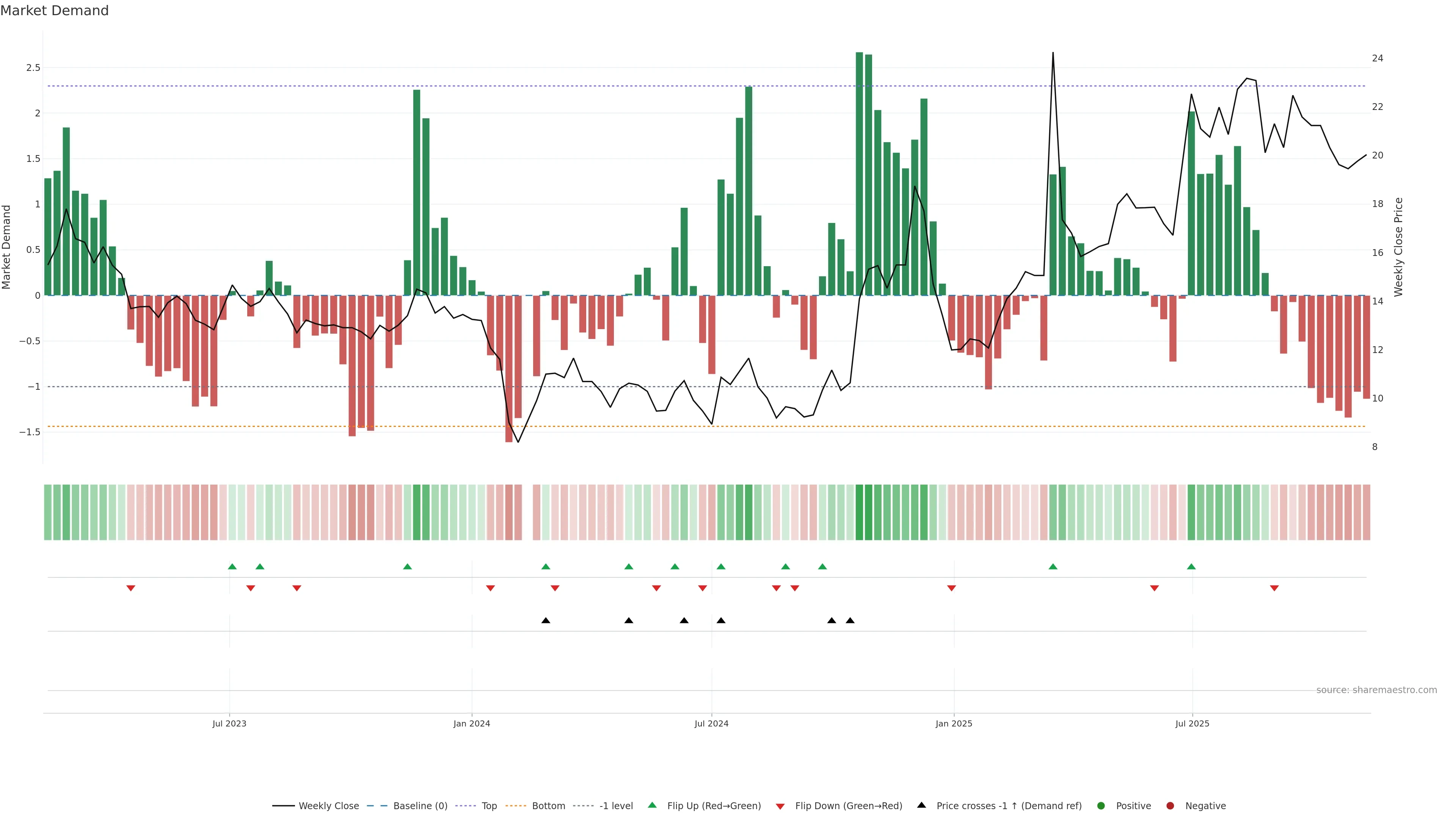The image size is (1456, 819).
Task: Click the last flip-up green marker near Jul 2025
Action: click(1191, 566)
